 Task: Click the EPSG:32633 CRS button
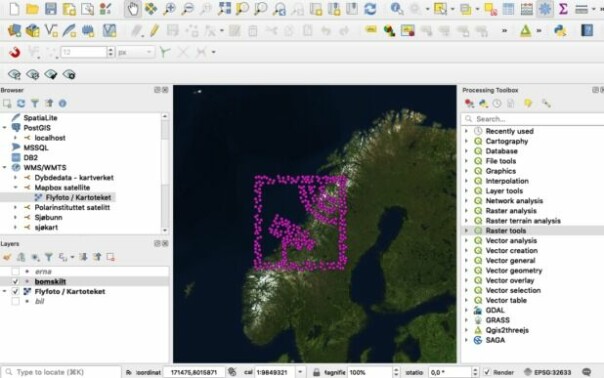point(547,372)
